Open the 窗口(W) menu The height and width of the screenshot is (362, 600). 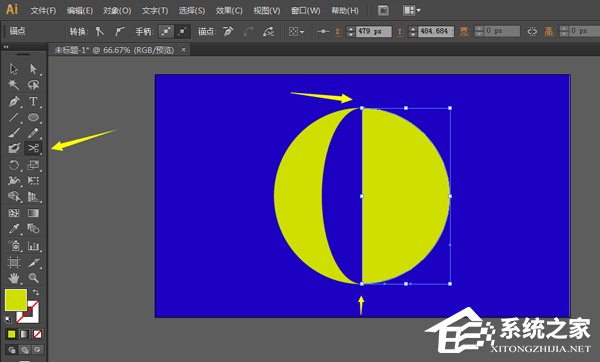coord(305,11)
